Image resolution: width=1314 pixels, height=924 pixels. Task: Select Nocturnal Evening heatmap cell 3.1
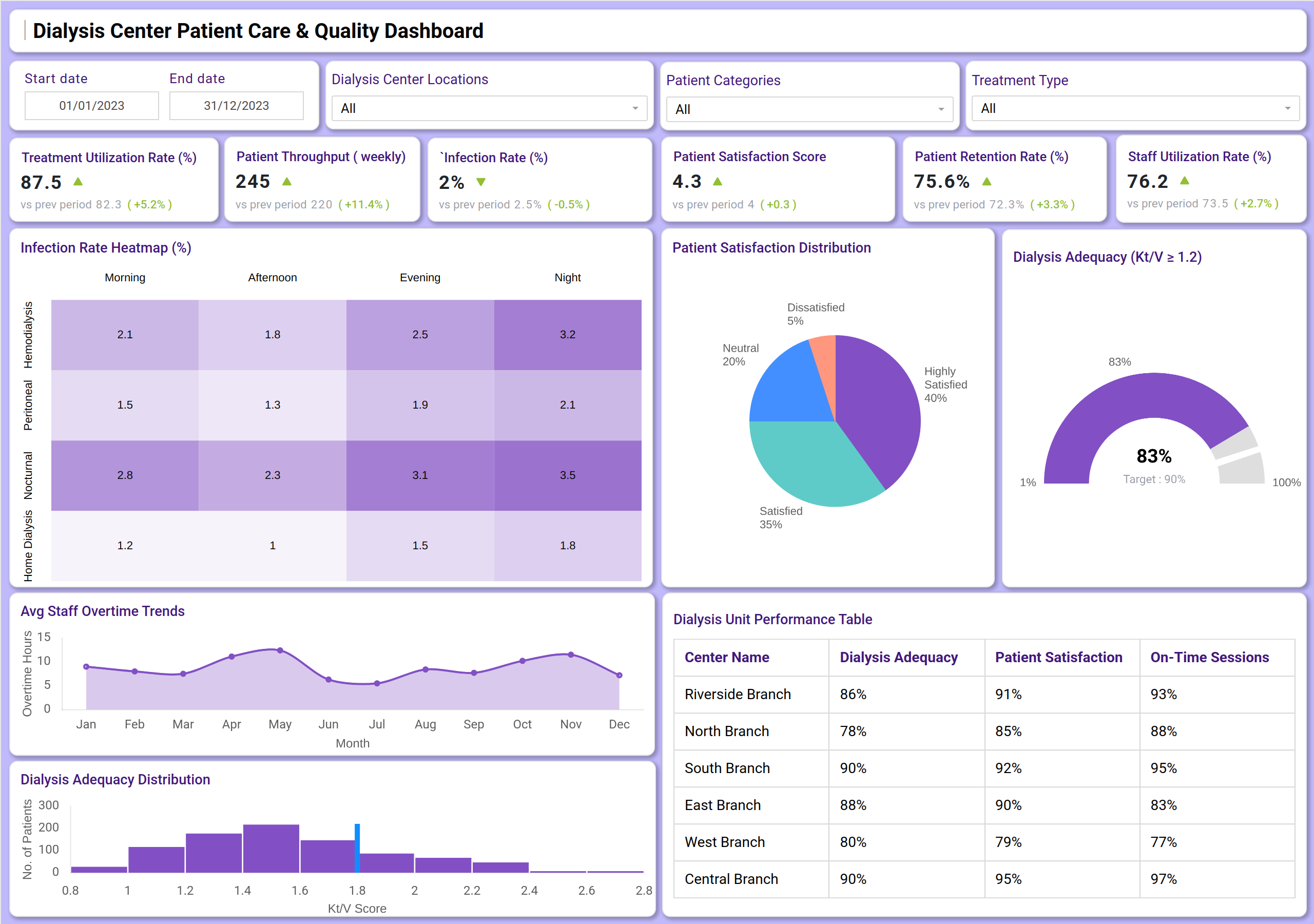tap(420, 475)
